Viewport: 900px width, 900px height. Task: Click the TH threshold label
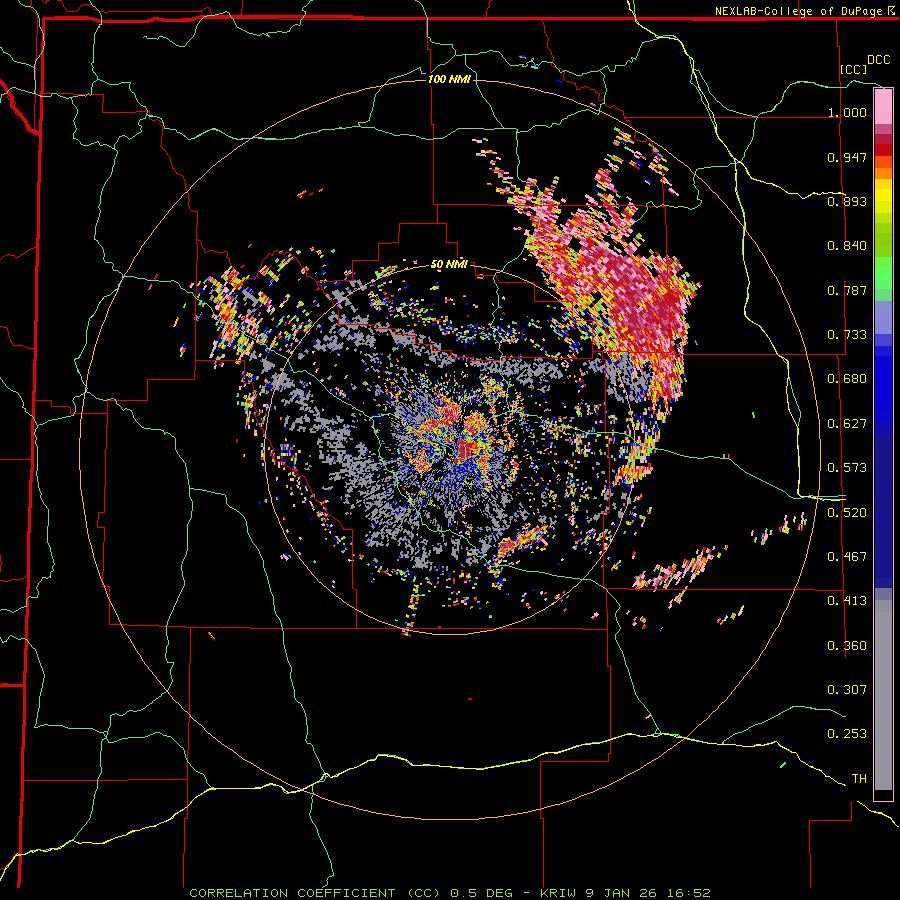[859, 779]
